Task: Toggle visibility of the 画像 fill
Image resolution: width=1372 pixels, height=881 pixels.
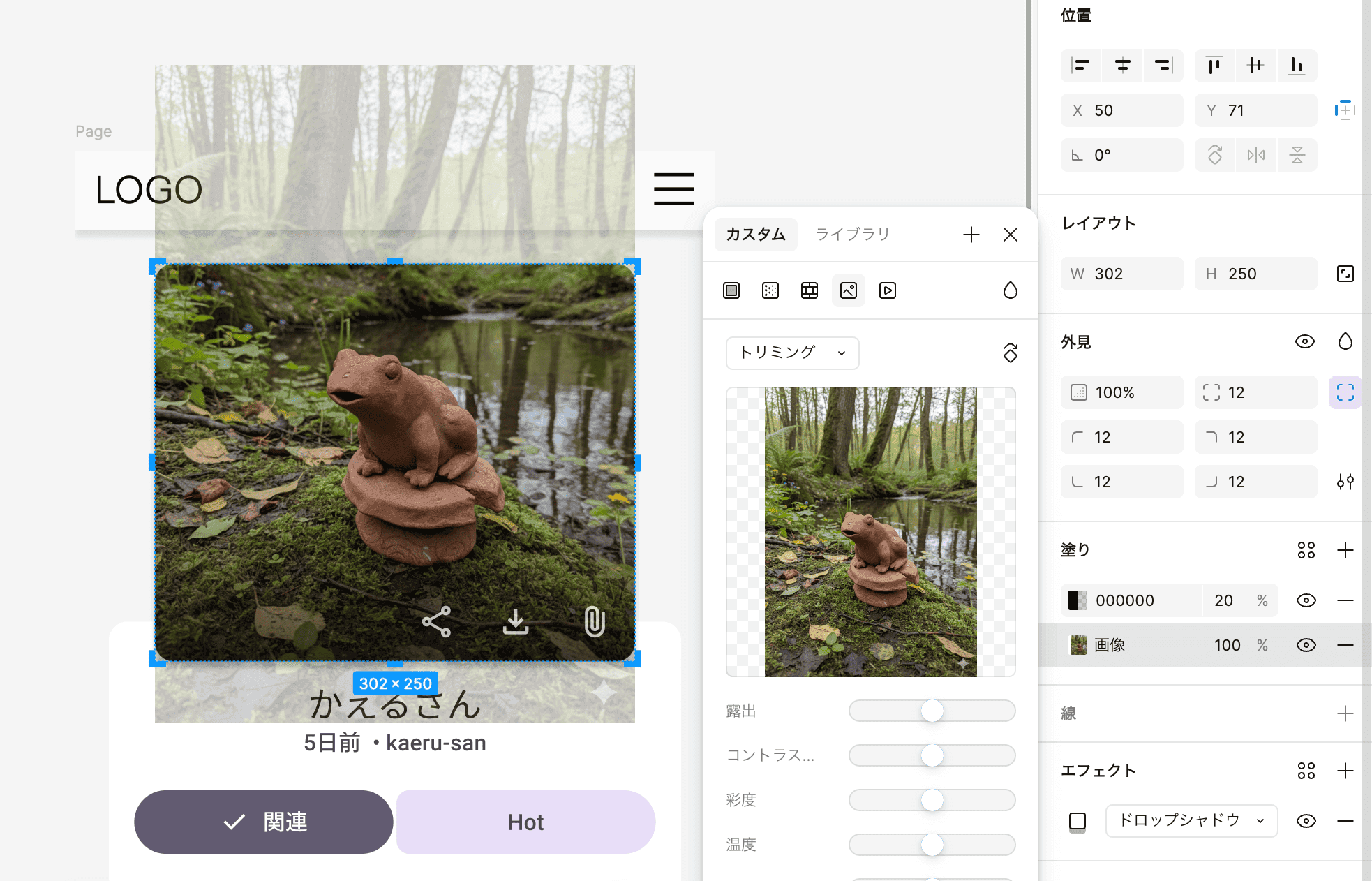Action: coord(1306,645)
